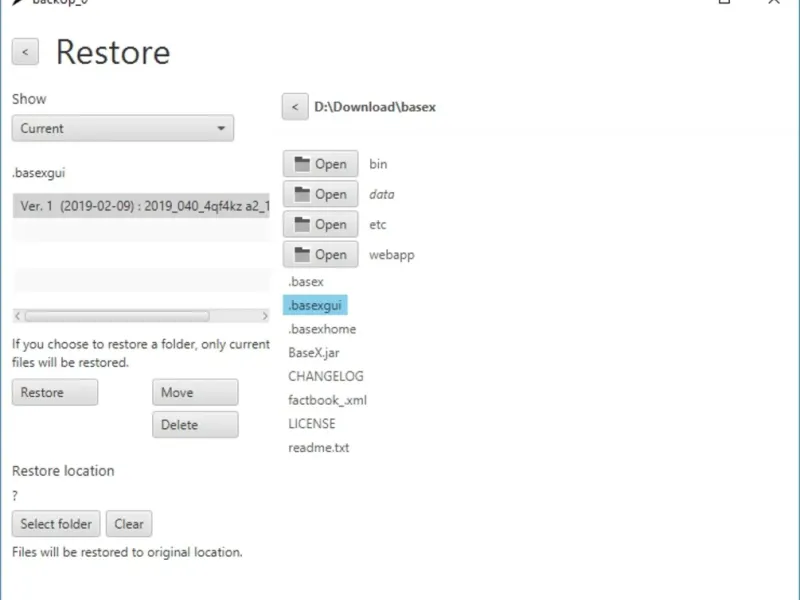800x600 pixels.
Task: Navigate up from D:\Download\basex path
Action: [295, 107]
